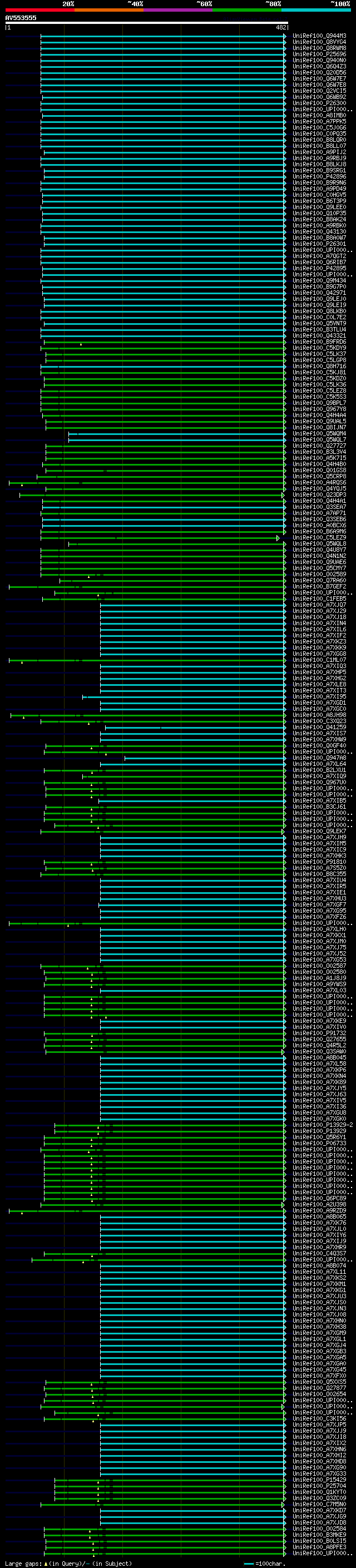
Task: Open the UniRef100_B2LXU1 hit
Action: (x=319, y=770)
